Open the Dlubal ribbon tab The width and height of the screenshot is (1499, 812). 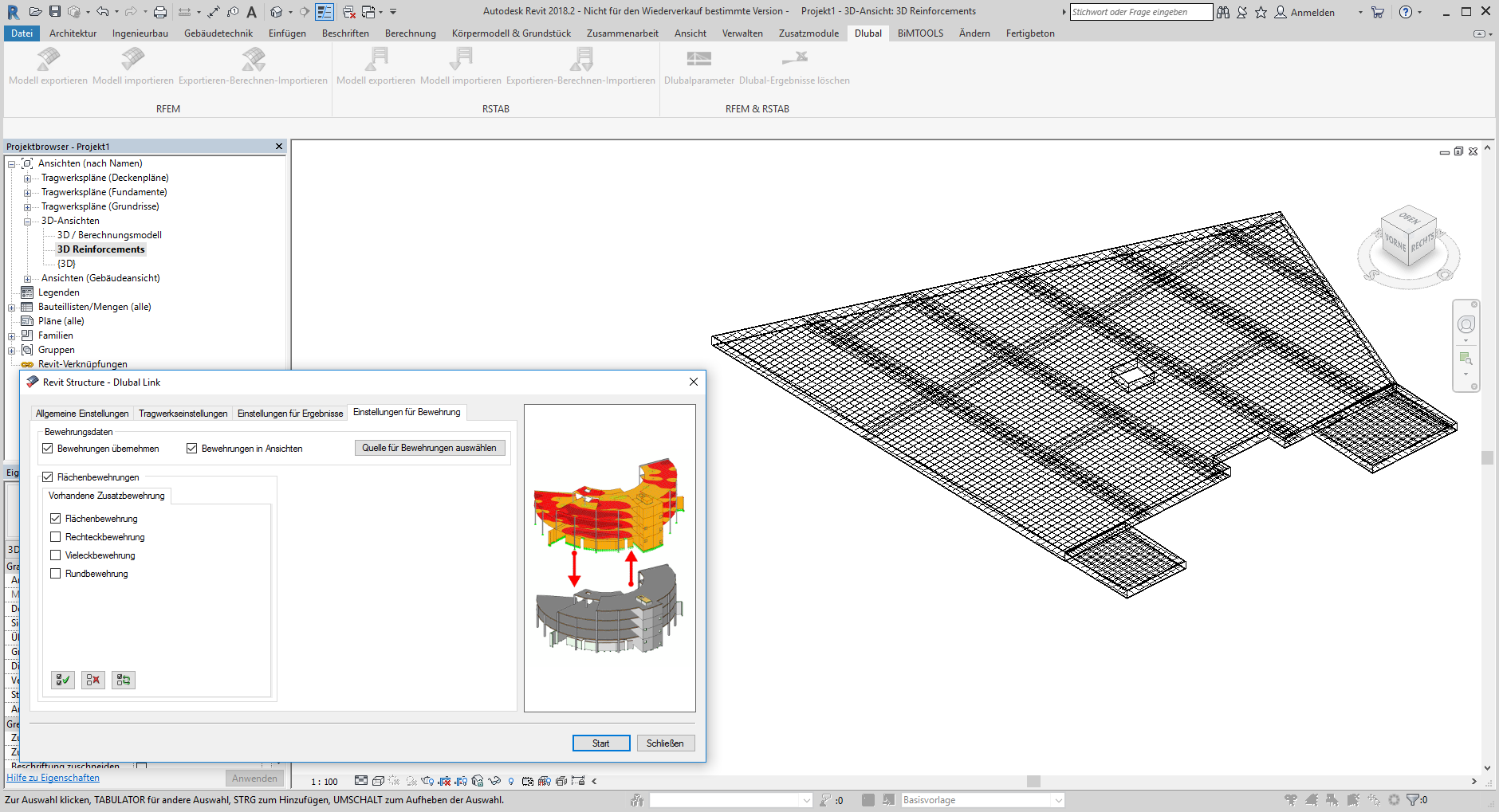tap(868, 33)
